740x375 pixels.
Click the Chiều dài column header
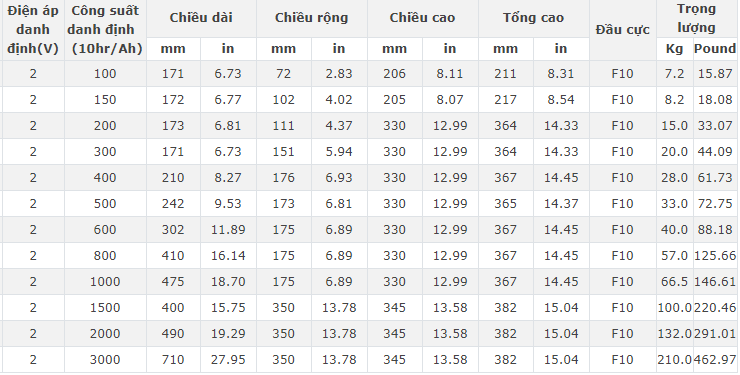point(201,18)
